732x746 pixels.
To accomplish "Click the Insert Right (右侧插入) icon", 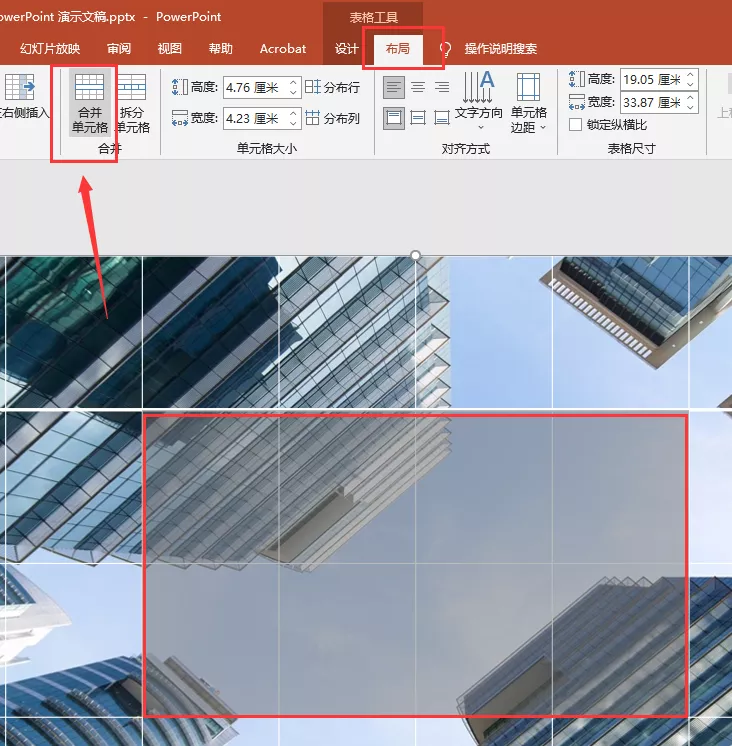I will click(20, 87).
